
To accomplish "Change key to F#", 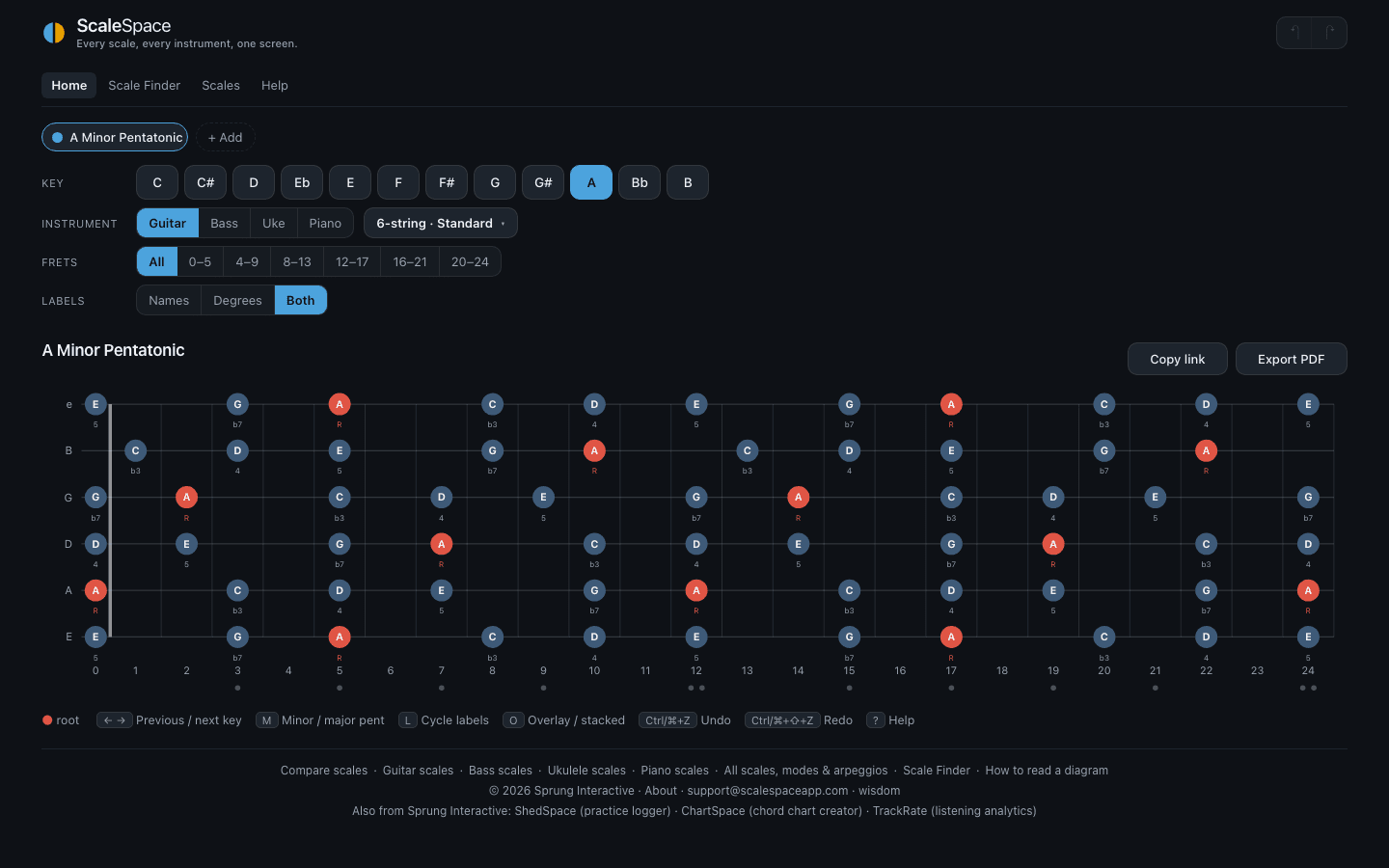I will [447, 182].
